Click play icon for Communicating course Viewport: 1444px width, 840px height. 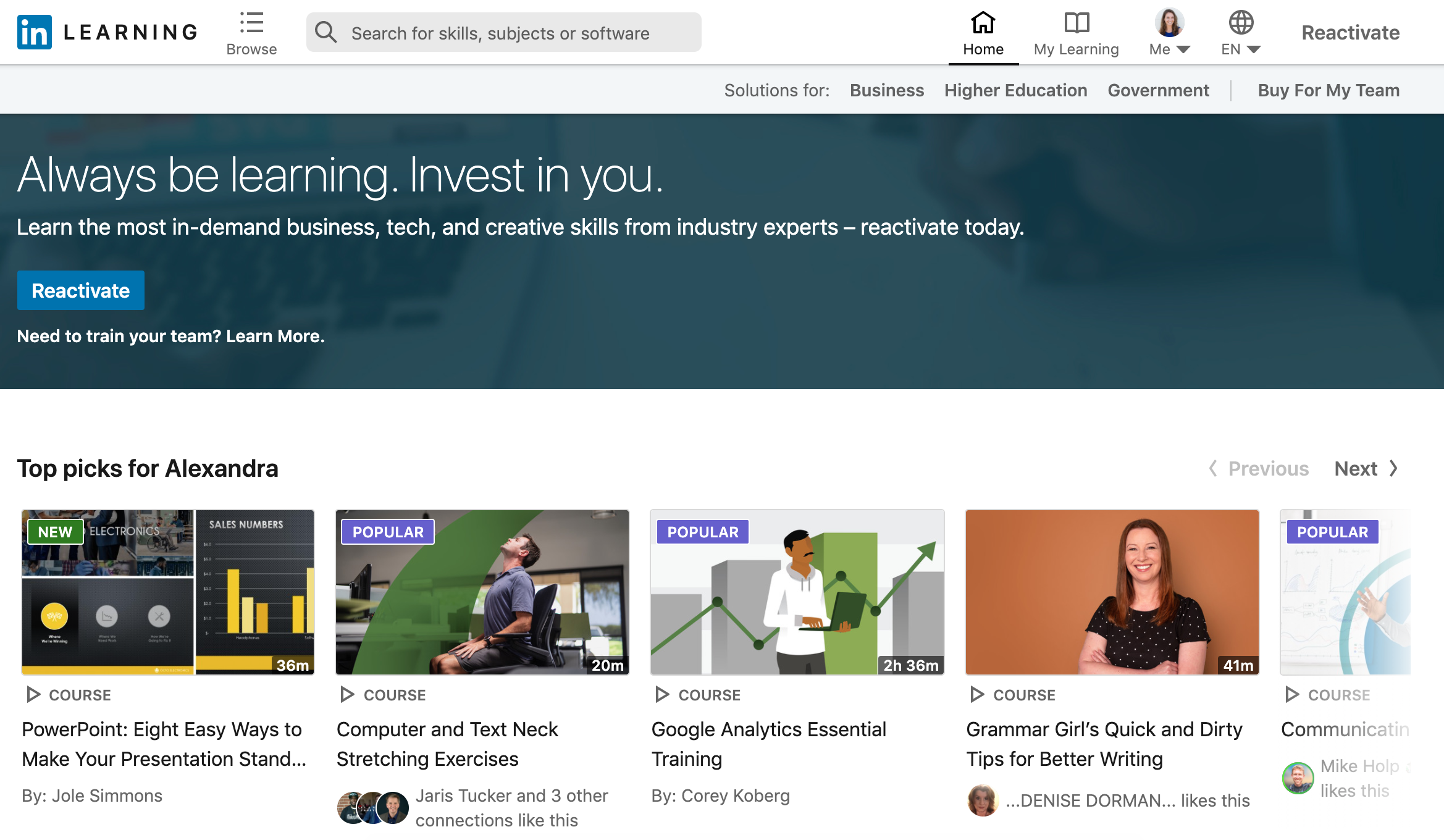[1292, 695]
